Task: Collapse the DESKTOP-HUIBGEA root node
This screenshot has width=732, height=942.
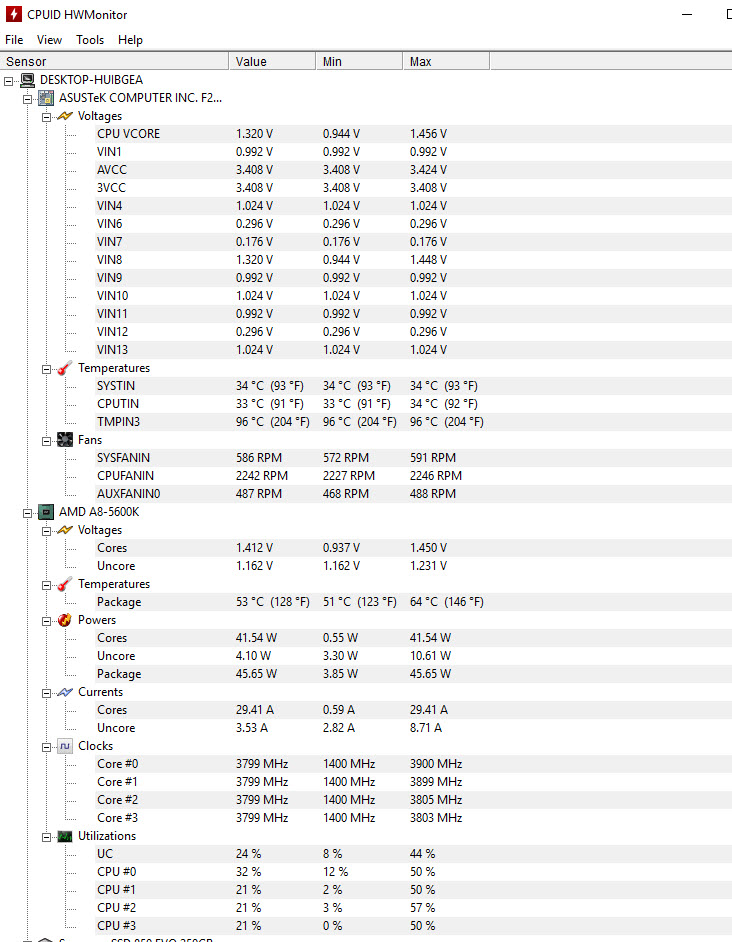Action: 8,81
